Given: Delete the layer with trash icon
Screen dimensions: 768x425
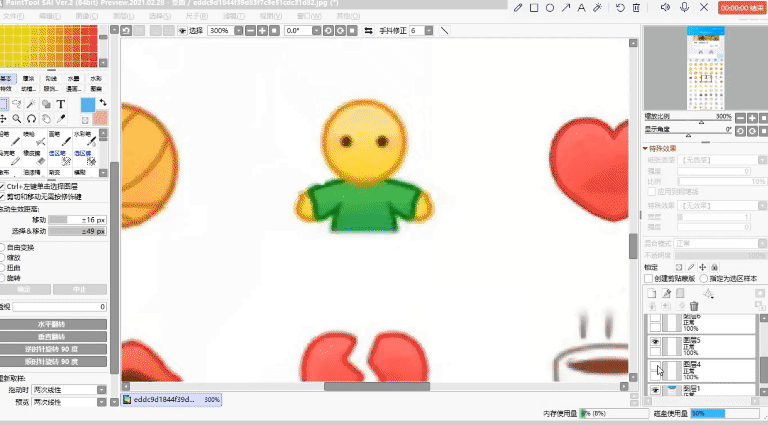Looking at the screenshot, I should coord(694,306).
